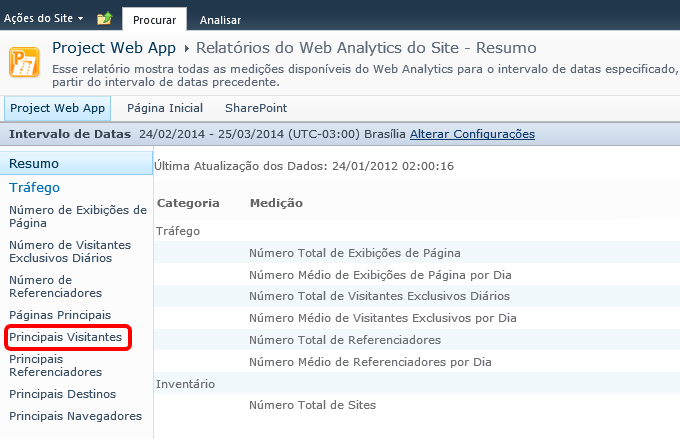The width and height of the screenshot is (680, 439).
Task: Open Número de Exibições de Página report
Action: pos(78,216)
